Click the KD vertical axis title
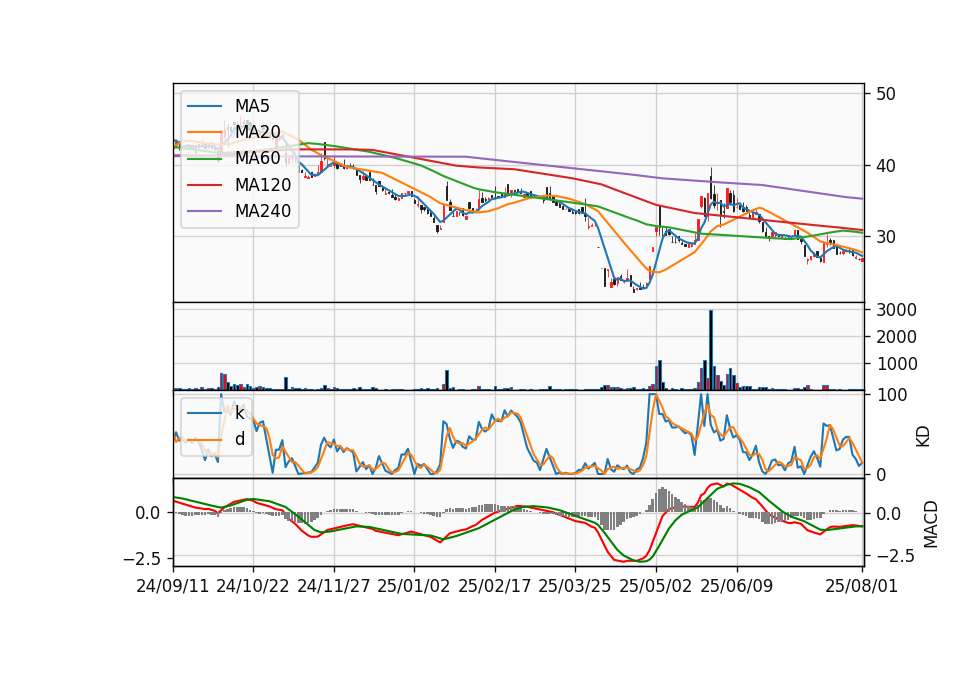Image resolution: width=960 pixels, height=690 pixels. tap(923, 437)
